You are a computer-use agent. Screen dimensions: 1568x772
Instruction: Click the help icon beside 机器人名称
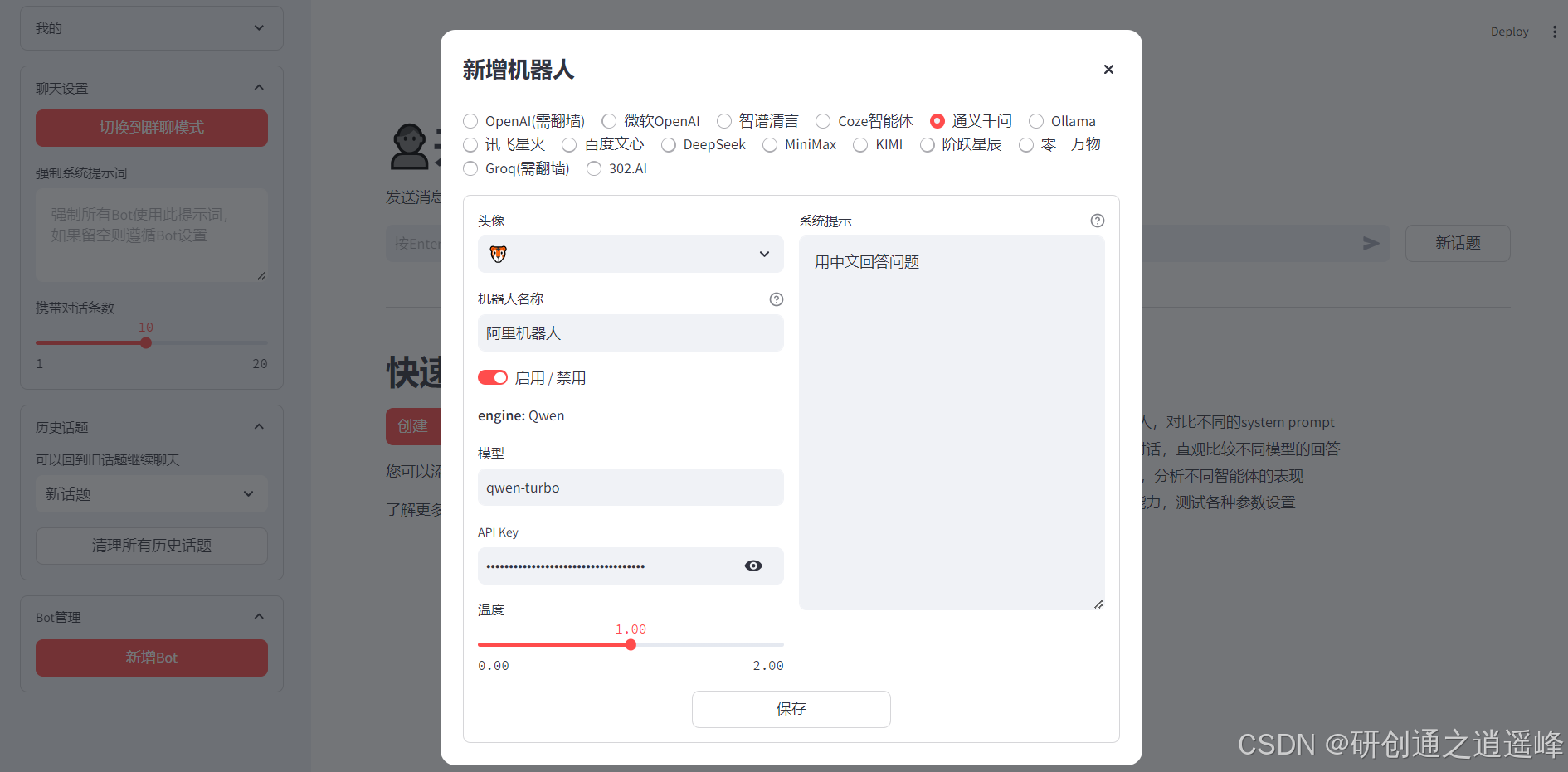point(777,299)
